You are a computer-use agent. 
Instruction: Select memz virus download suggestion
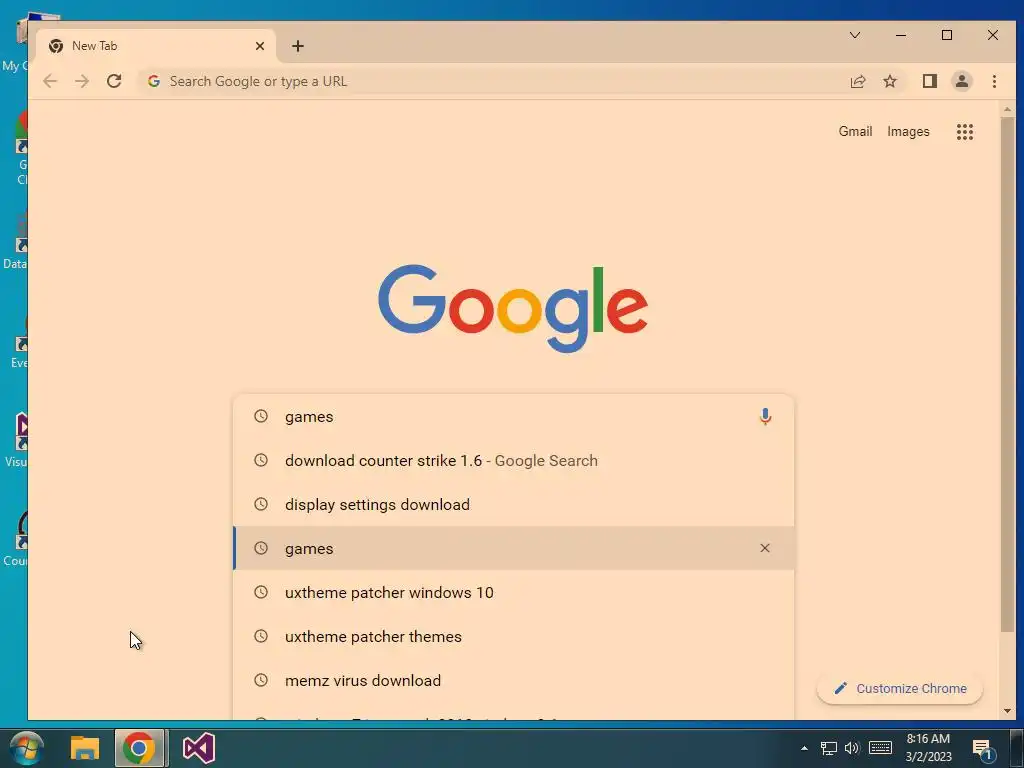pos(513,680)
